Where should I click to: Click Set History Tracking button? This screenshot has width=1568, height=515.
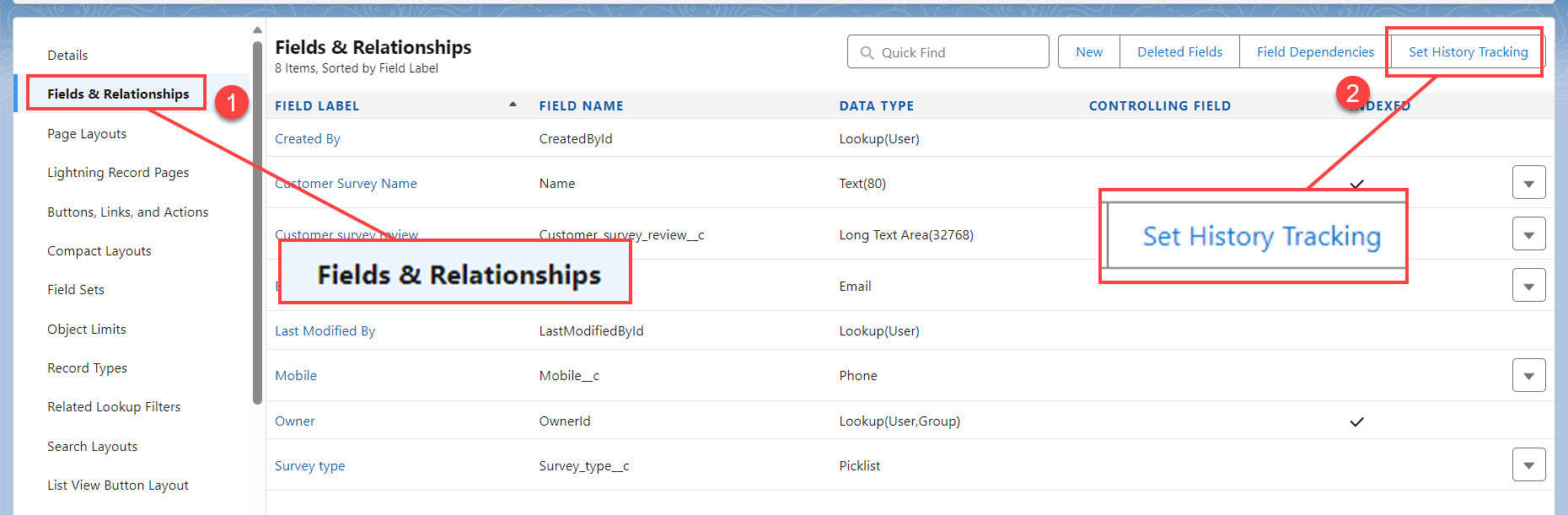(1468, 51)
